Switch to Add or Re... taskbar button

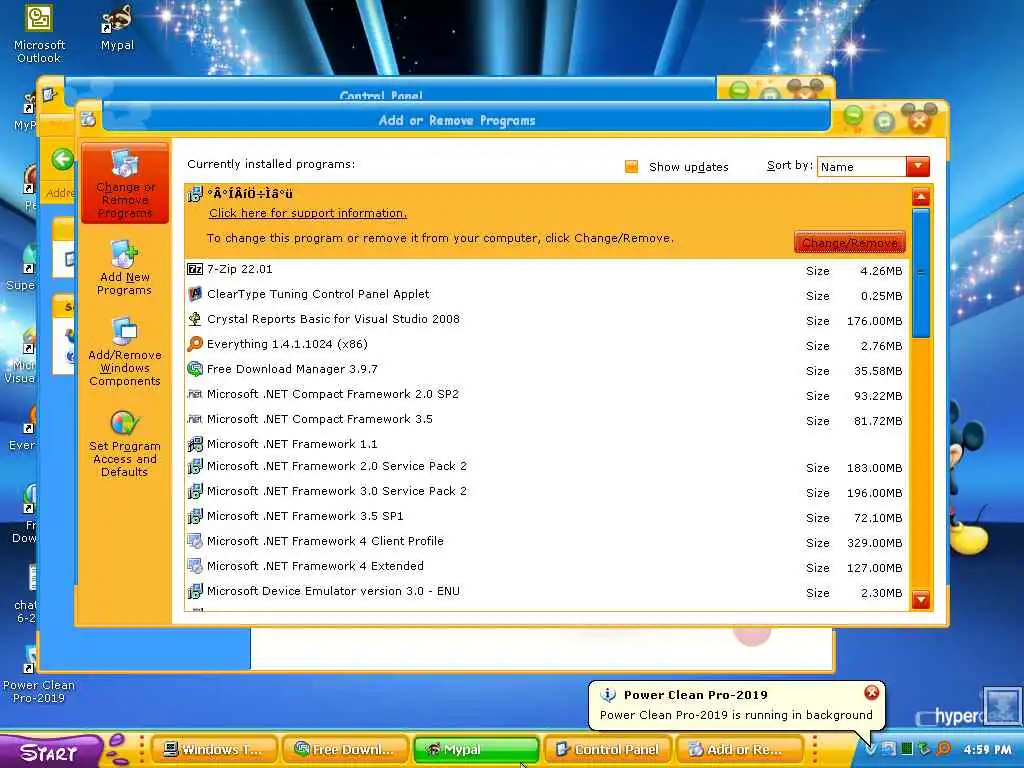tap(737, 749)
